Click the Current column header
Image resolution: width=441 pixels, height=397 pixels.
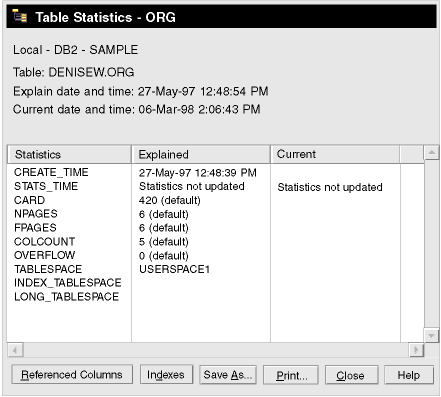(x=335, y=154)
